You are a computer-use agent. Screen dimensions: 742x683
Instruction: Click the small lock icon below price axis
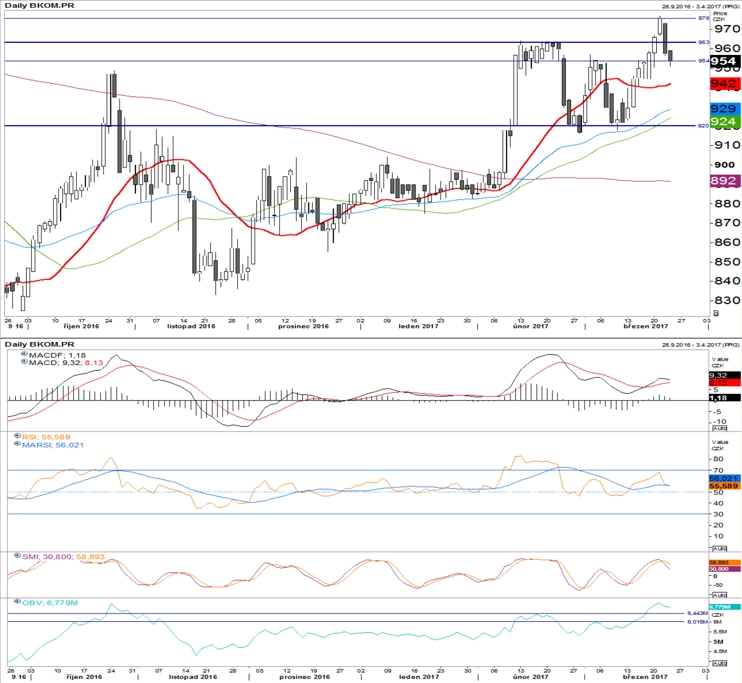point(716,313)
